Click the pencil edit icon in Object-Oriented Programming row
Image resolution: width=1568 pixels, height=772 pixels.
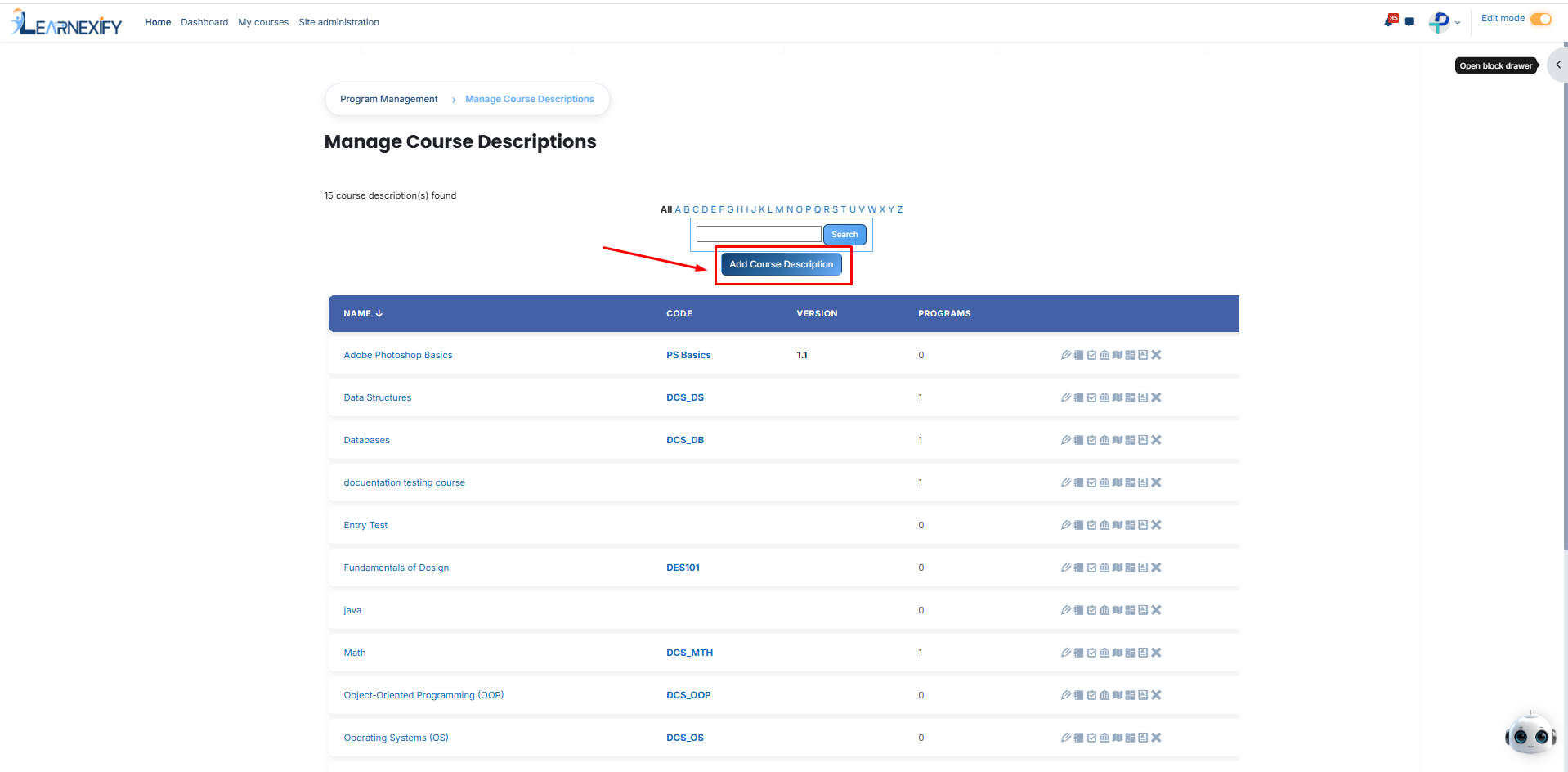coord(1066,695)
